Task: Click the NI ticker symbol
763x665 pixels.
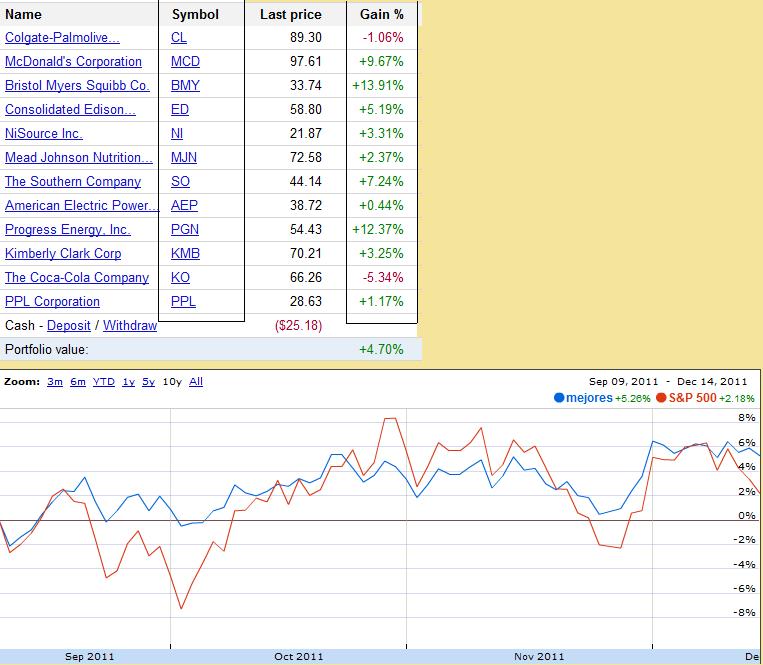Action: [177, 133]
